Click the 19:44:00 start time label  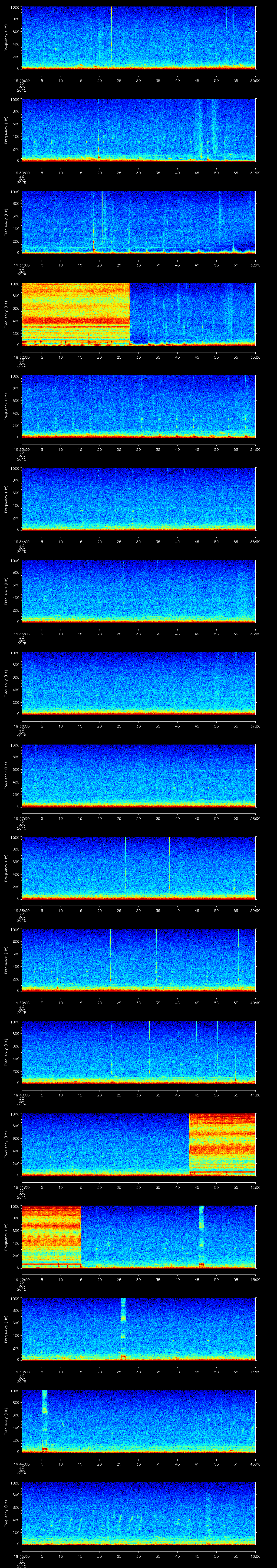click(21, 1464)
